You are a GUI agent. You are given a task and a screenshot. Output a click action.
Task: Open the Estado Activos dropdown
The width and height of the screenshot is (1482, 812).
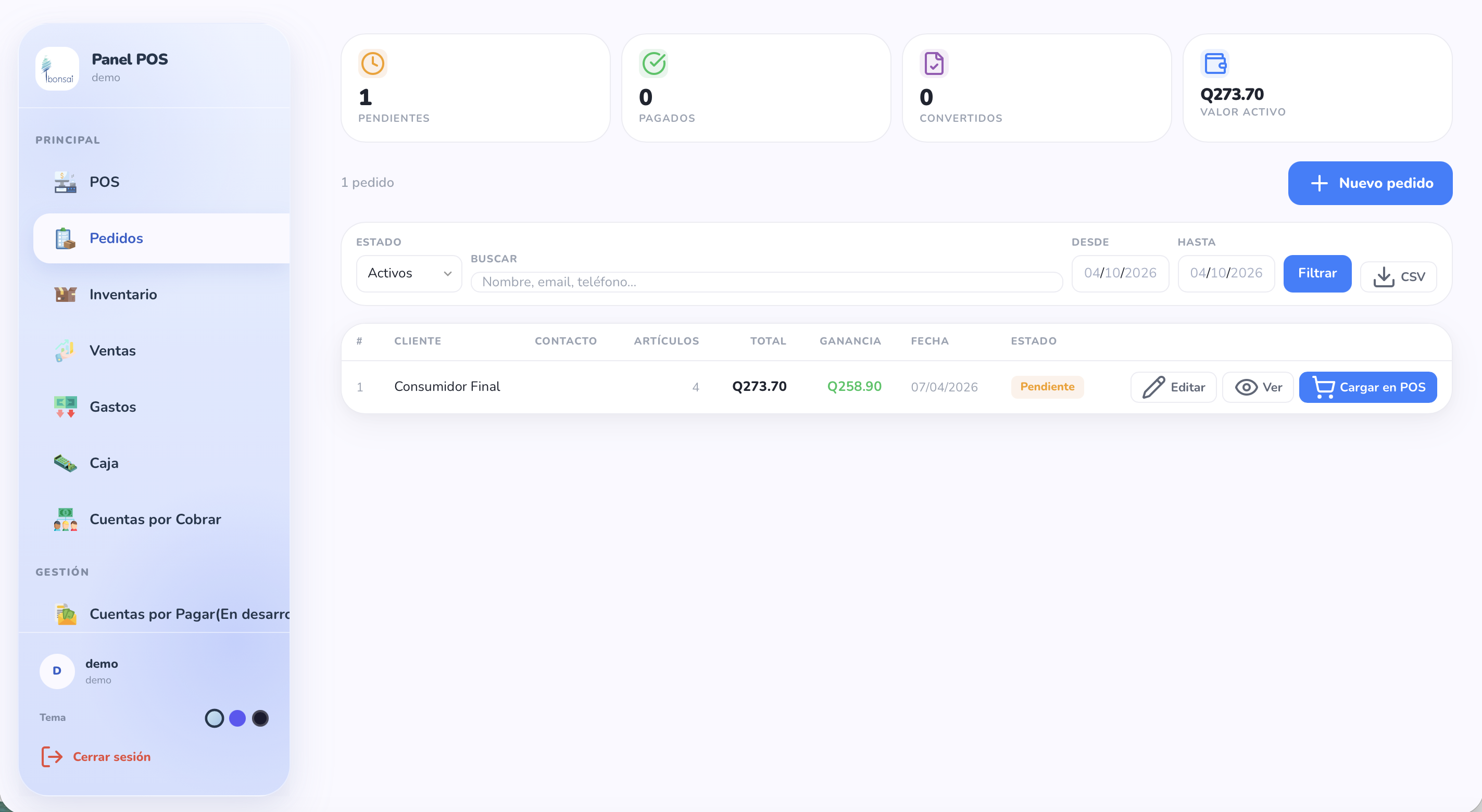coord(408,273)
